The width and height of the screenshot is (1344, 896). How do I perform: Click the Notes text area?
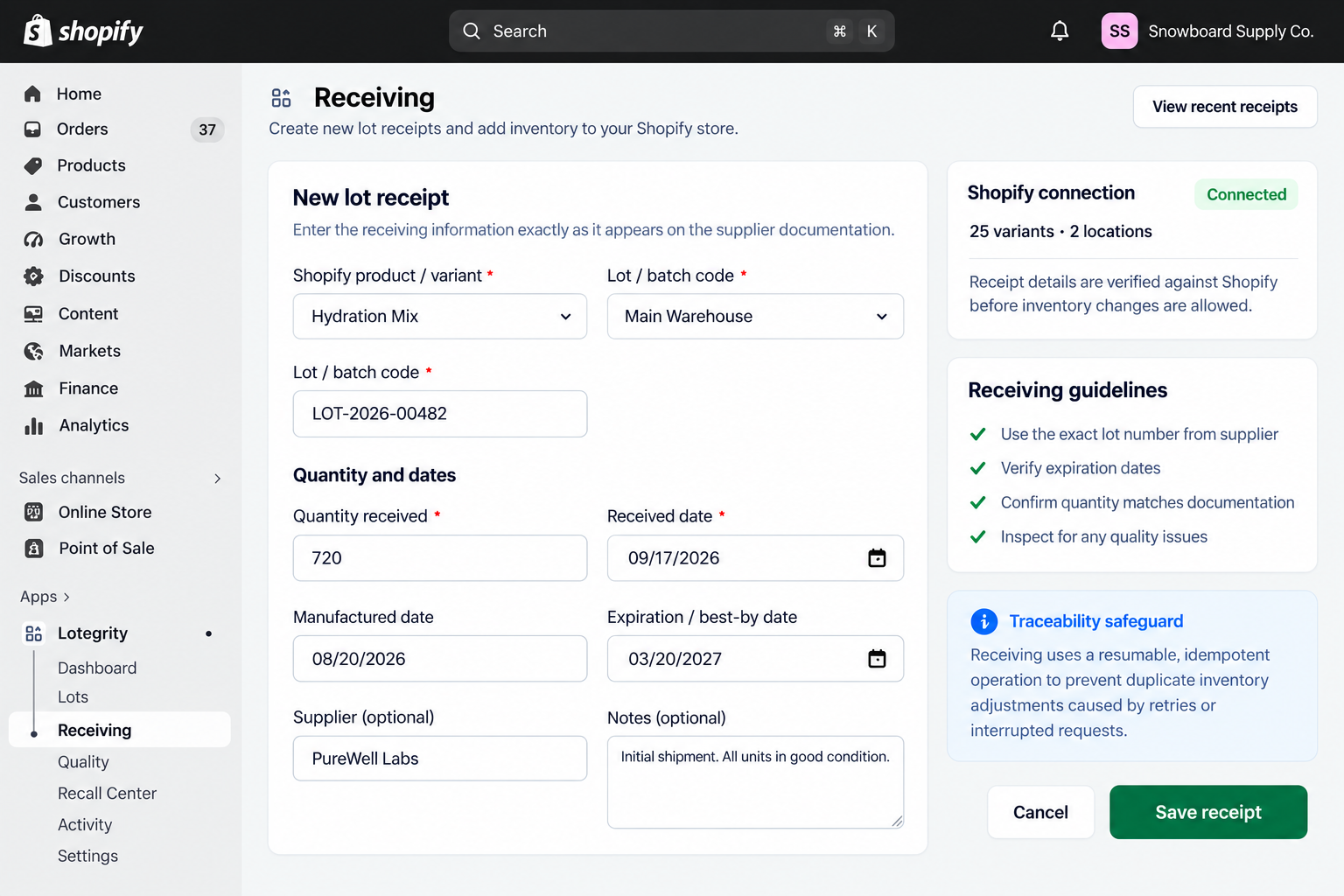coord(755,782)
